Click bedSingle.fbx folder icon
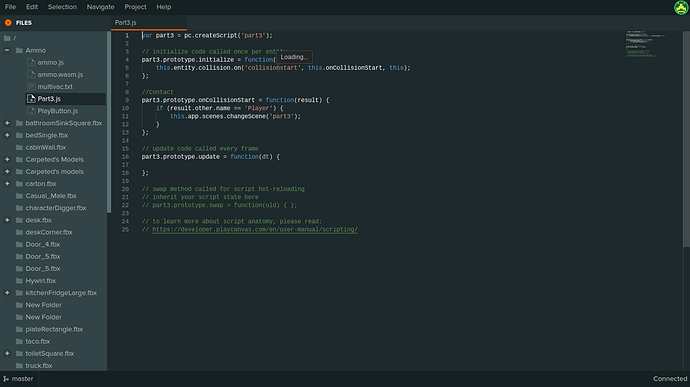Screen dimensions: 690x387 [19, 135]
